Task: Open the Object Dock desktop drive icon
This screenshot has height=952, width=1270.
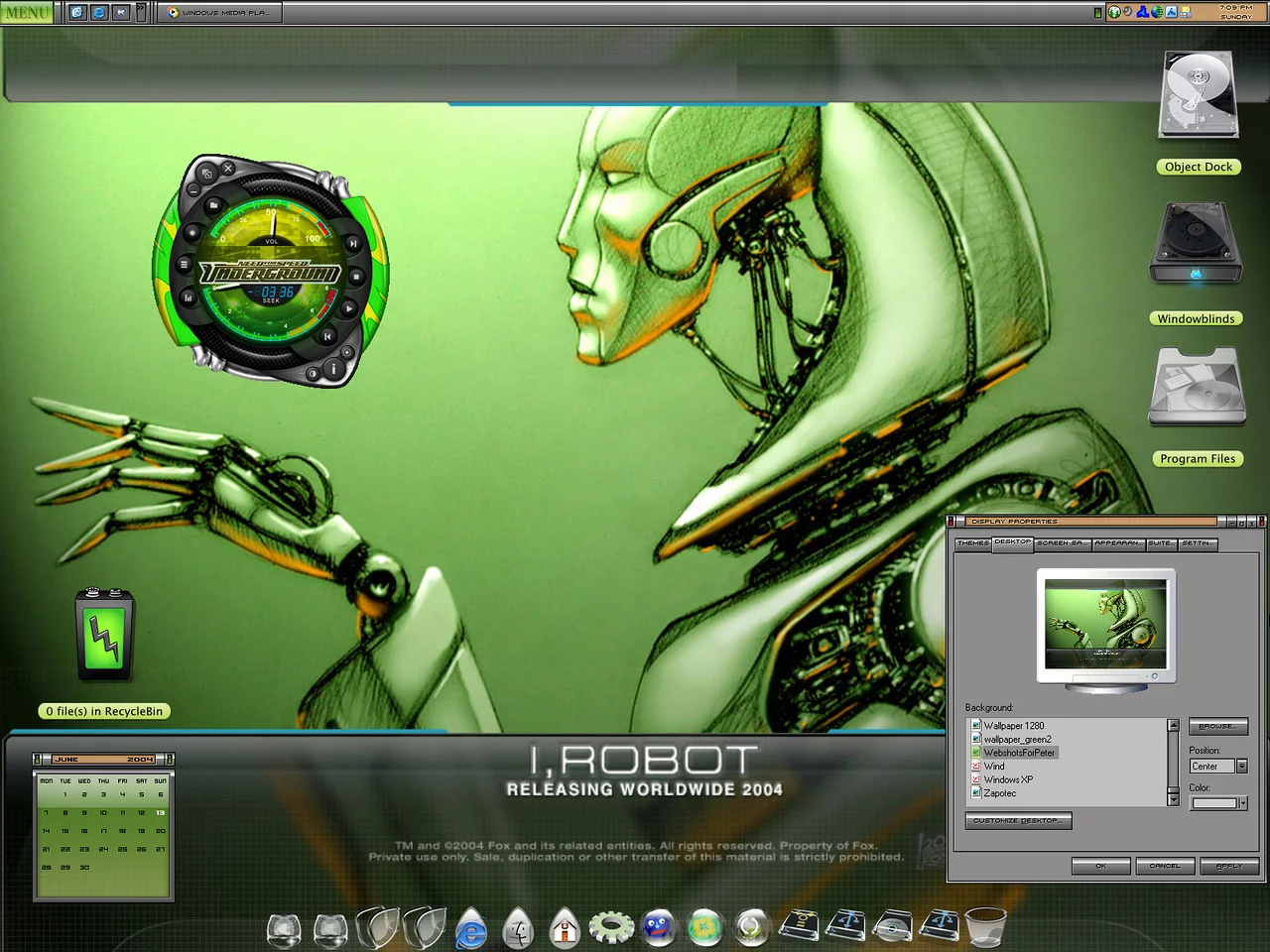Action: [1199, 96]
